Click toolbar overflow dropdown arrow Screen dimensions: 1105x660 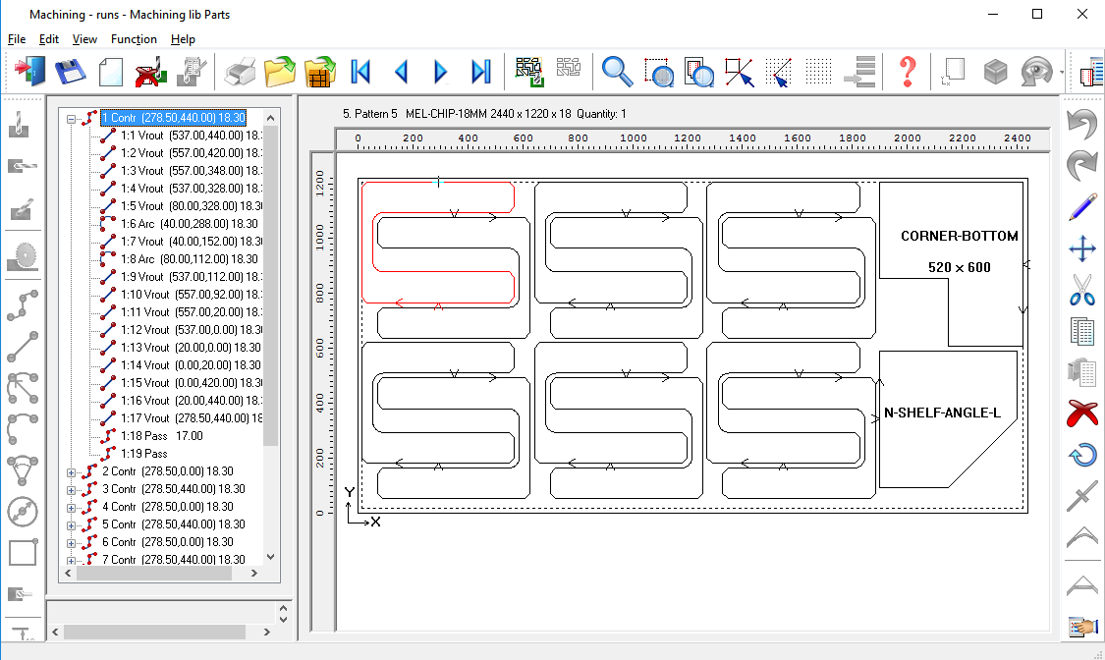click(1061, 72)
